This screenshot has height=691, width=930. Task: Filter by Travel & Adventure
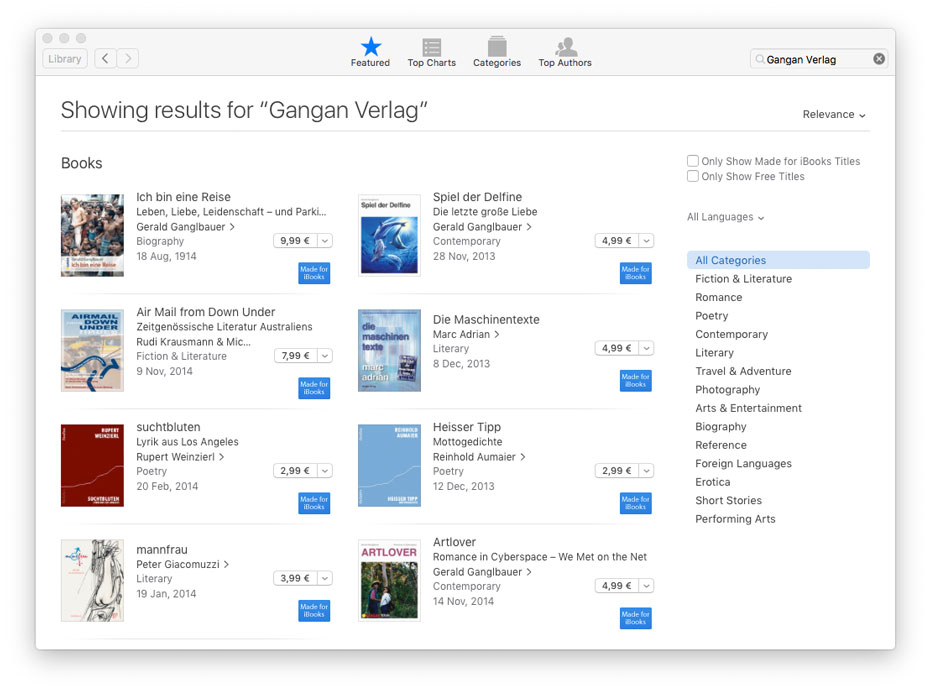pyautogui.click(x=743, y=371)
